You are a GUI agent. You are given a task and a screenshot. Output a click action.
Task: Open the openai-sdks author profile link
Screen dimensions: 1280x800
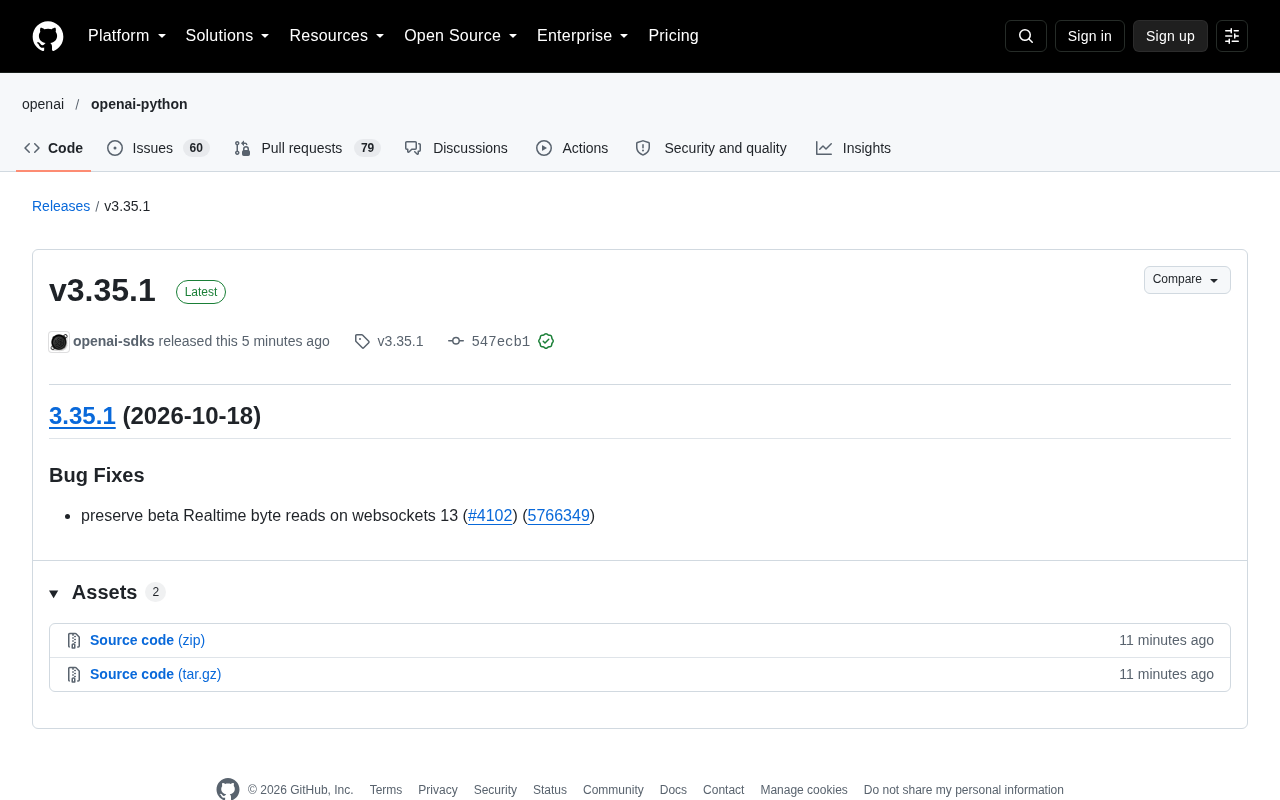tap(114, 341)
